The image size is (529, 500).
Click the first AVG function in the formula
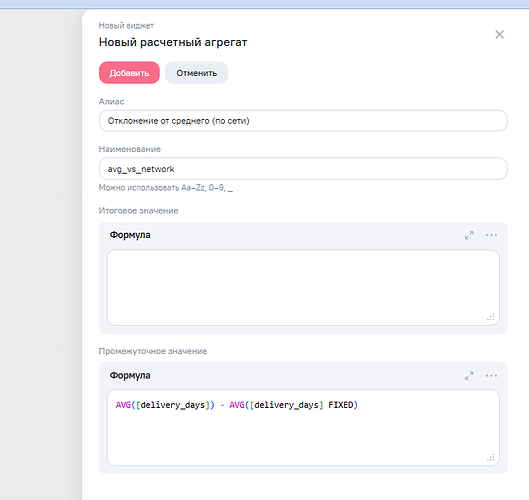coord(123,405)
